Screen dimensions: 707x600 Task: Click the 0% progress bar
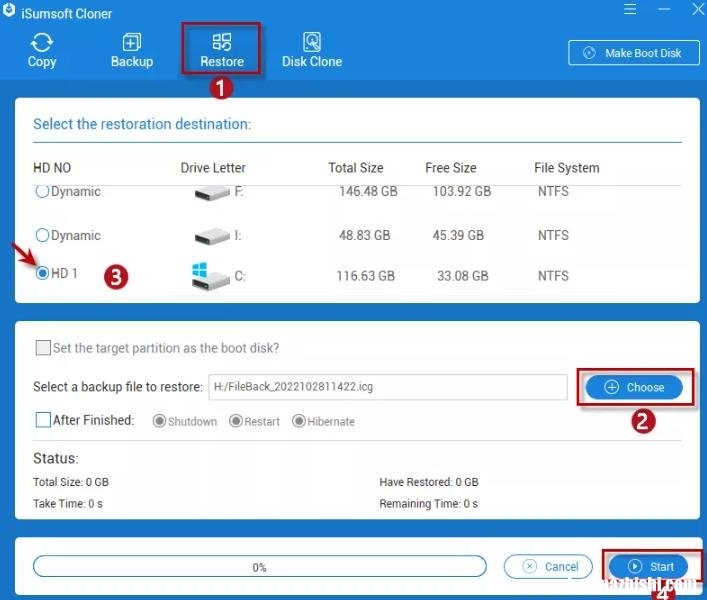point(260,567)
